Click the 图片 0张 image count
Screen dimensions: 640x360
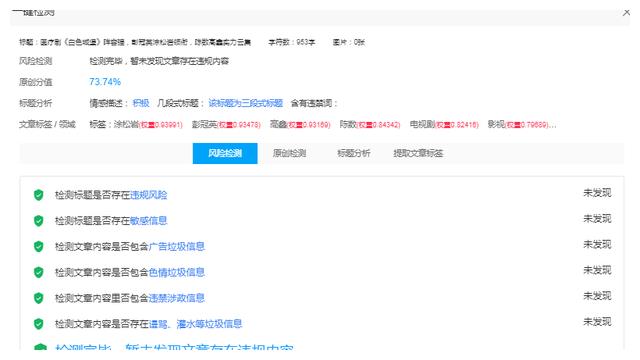(x=349, y=42)
